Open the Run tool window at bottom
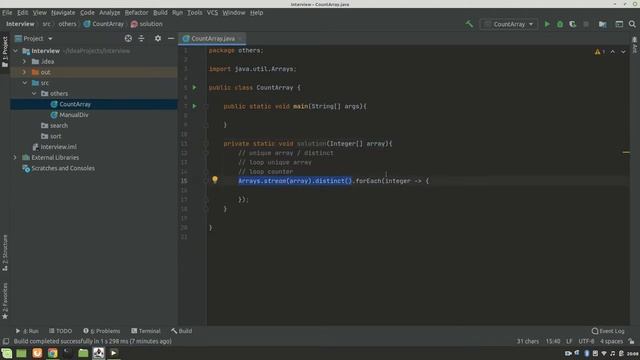The height and width of the screenshot is (360, 640). pyautogui.click(x=27, y=331)
